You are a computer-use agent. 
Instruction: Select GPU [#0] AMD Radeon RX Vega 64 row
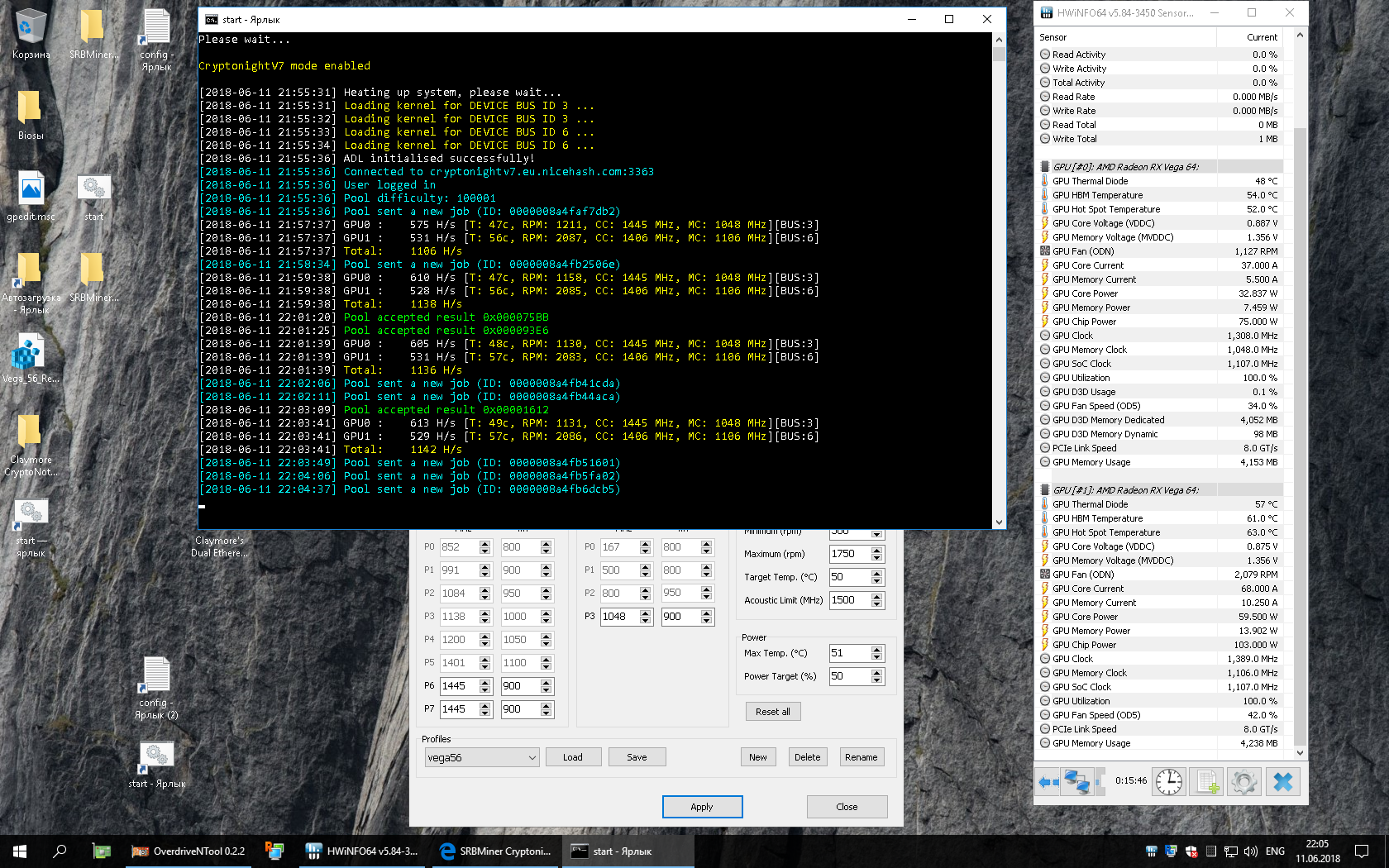[x=1160, y=167]
